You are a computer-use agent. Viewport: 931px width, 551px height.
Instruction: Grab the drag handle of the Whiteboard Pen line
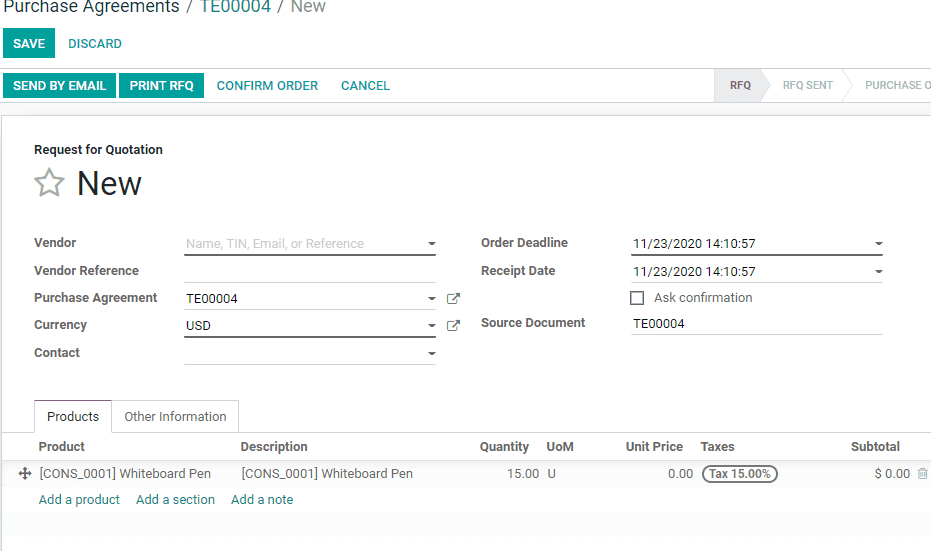[x=24, y=473]
